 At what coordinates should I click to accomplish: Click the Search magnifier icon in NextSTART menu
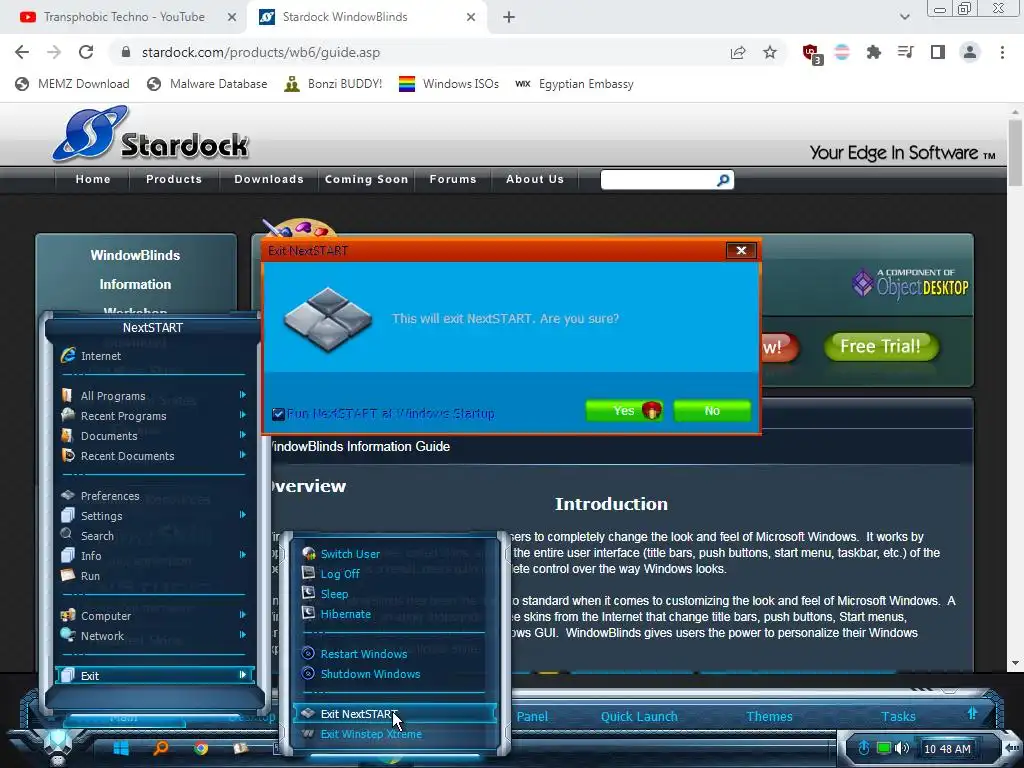click(x=67, y=534)
